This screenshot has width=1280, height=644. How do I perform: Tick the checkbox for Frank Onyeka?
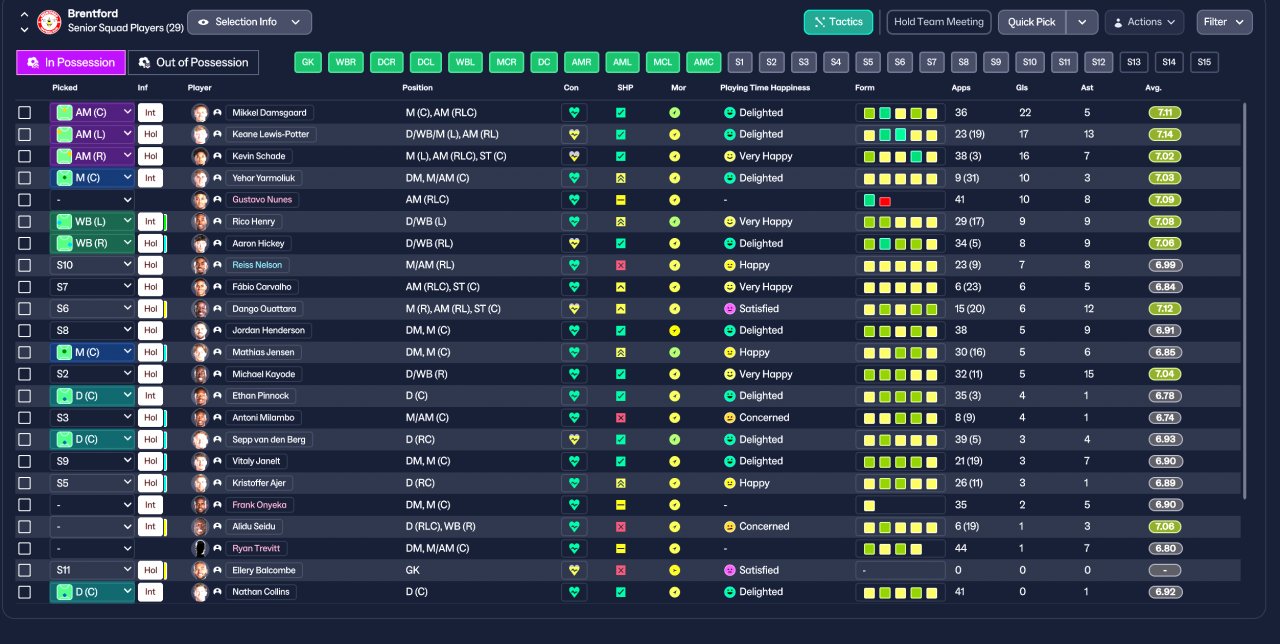click(x=25, y=505)
